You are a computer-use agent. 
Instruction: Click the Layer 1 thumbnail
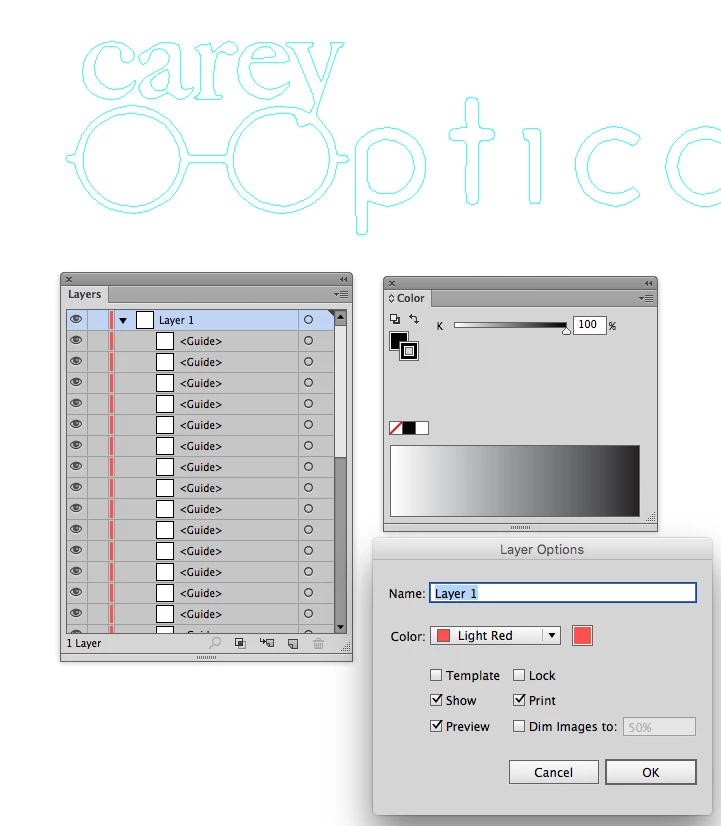click(145, 320)
